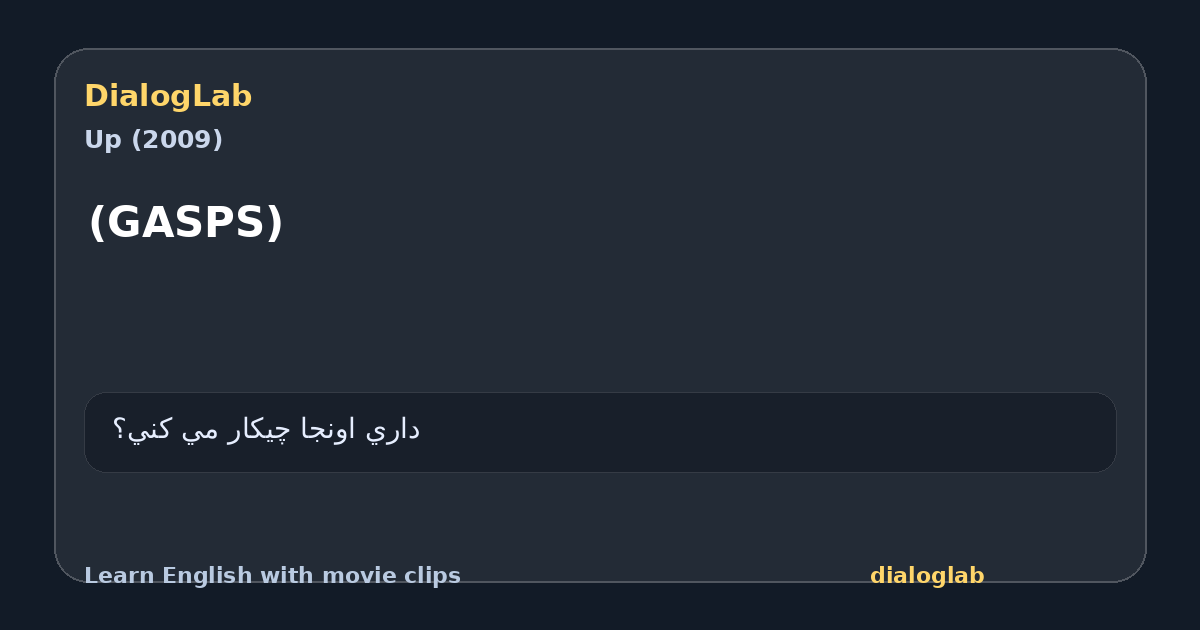Click the Persian translation box
1200x630 pixels.
[600, 432]
